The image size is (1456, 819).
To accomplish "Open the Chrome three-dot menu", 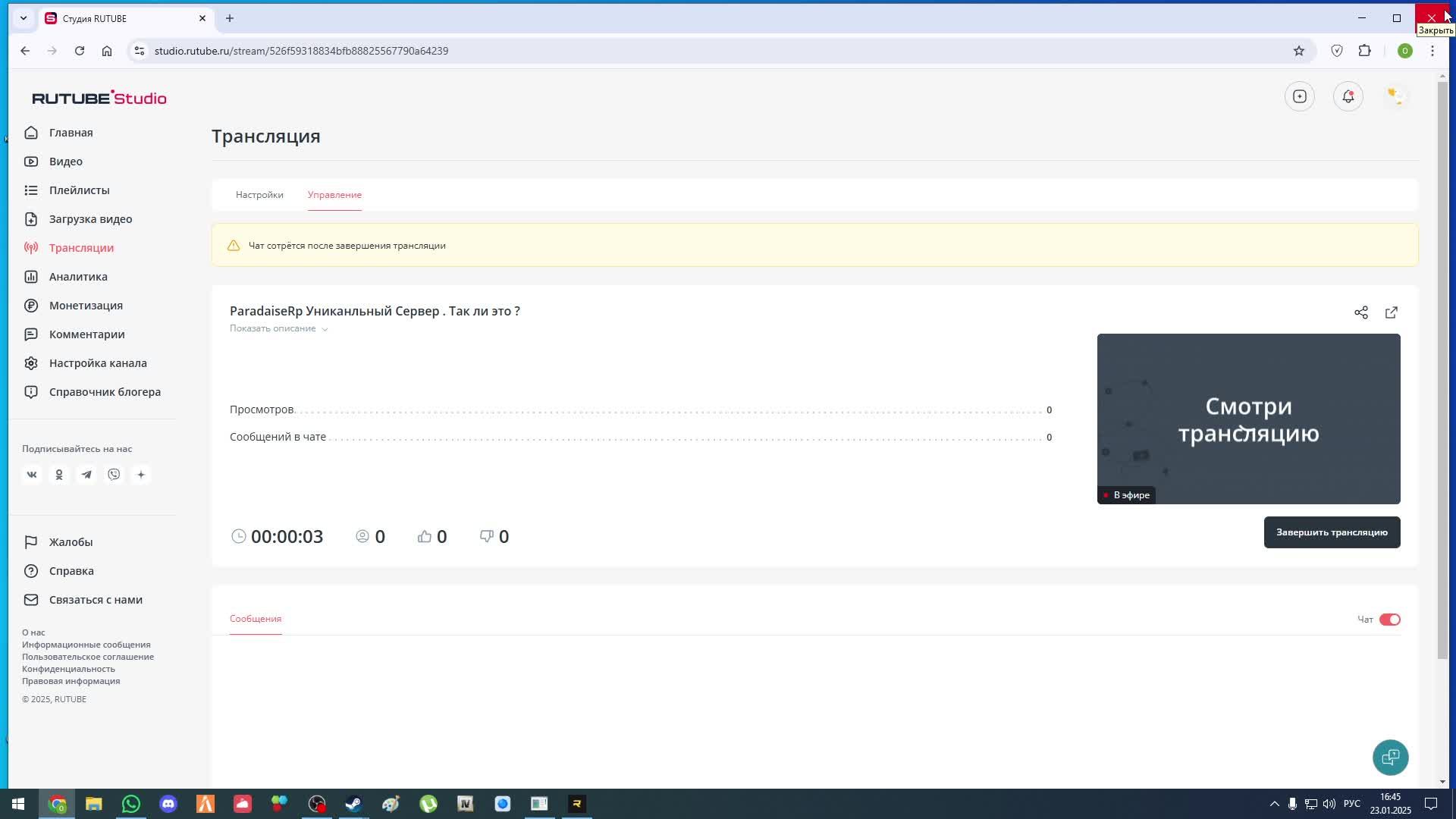I will click(1432, 51).
